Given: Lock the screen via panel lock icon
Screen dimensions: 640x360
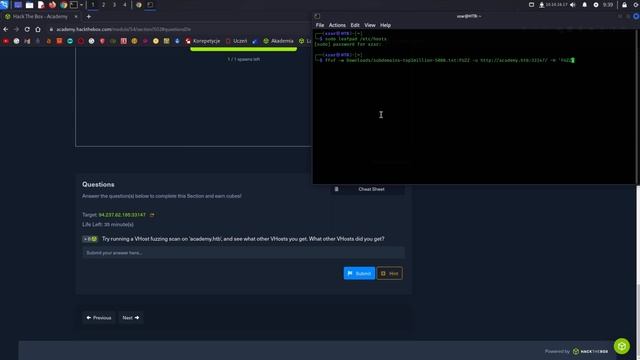Looking at the screenshot, I should coord(624,5).
